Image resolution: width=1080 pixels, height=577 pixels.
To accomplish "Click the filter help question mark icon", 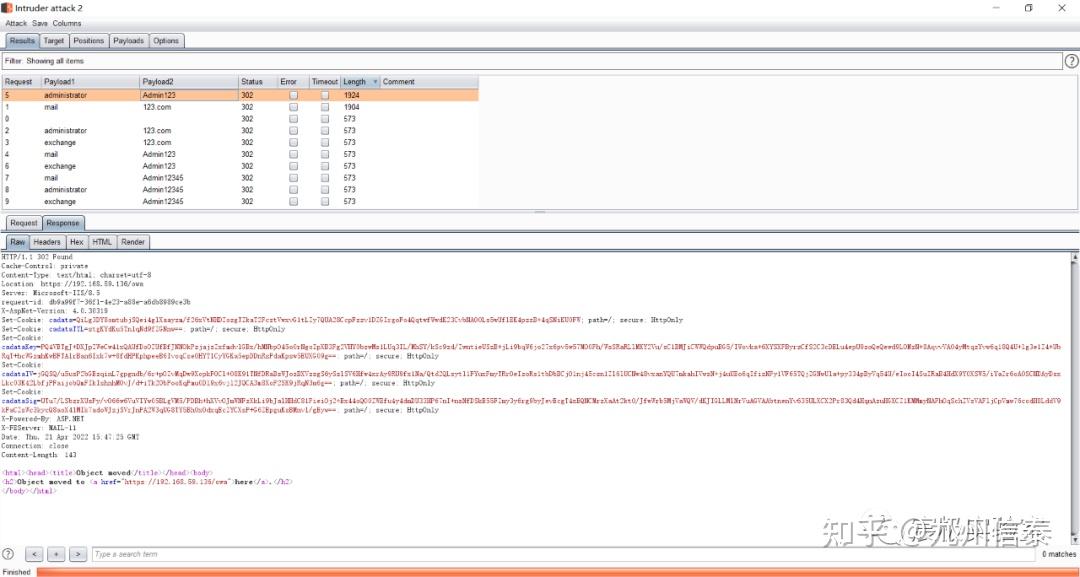I will click(1071, 61).
